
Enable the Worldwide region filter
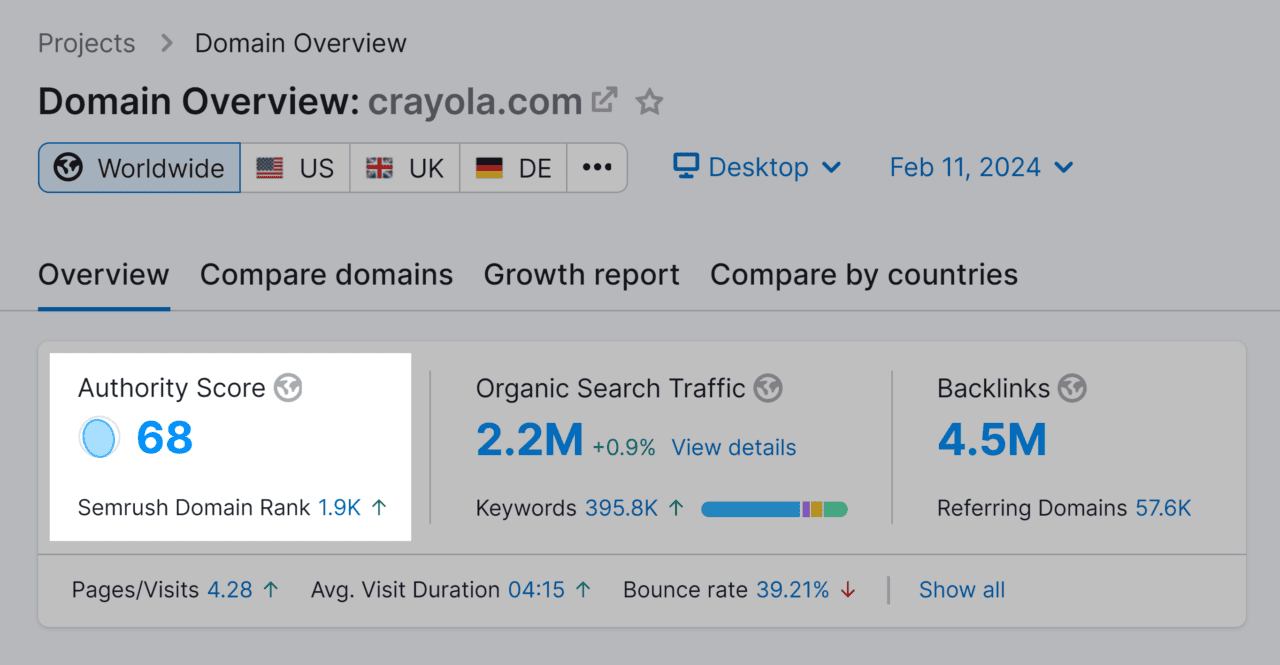point(138,167)
